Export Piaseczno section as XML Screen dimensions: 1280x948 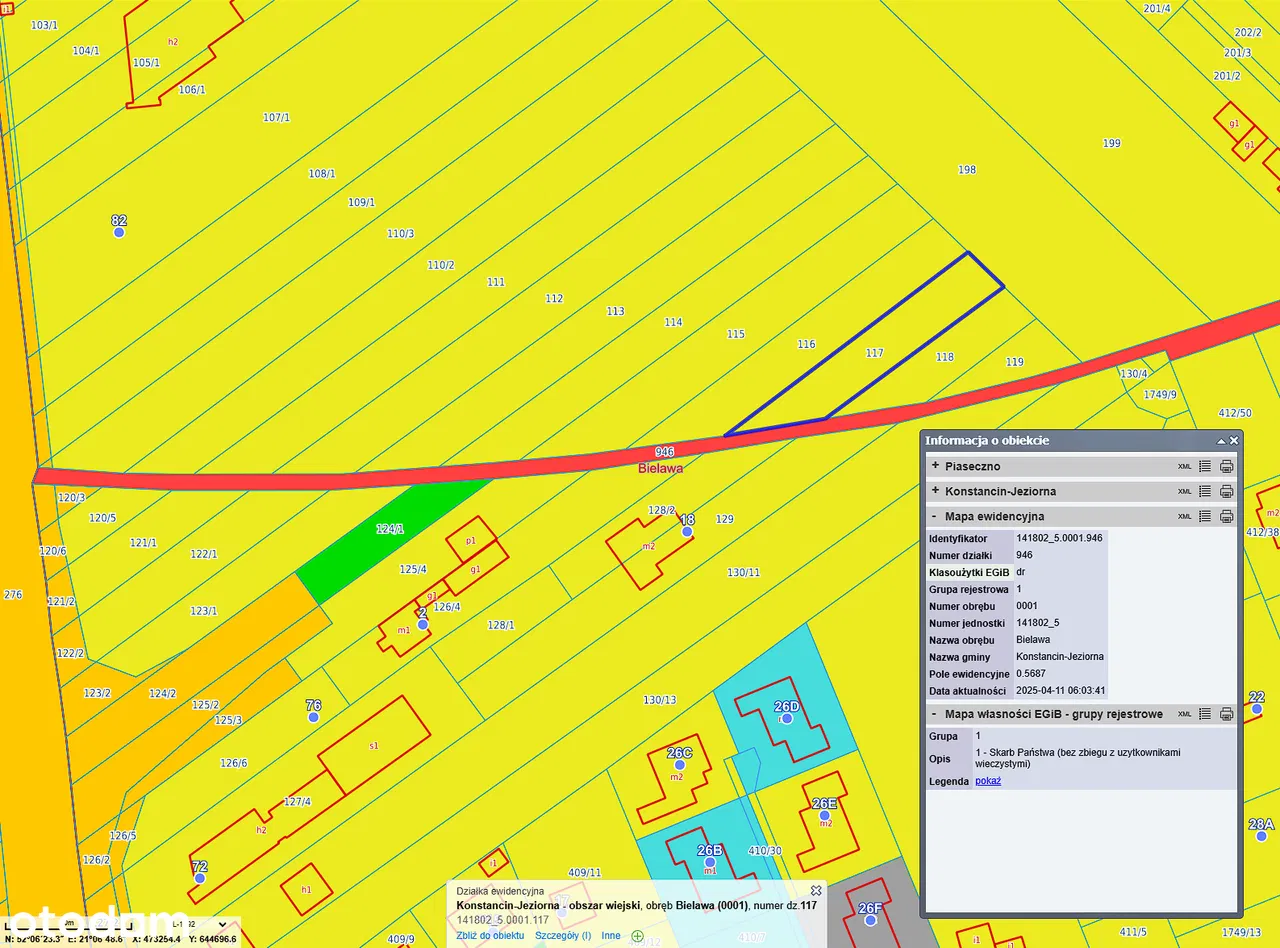1184,467
